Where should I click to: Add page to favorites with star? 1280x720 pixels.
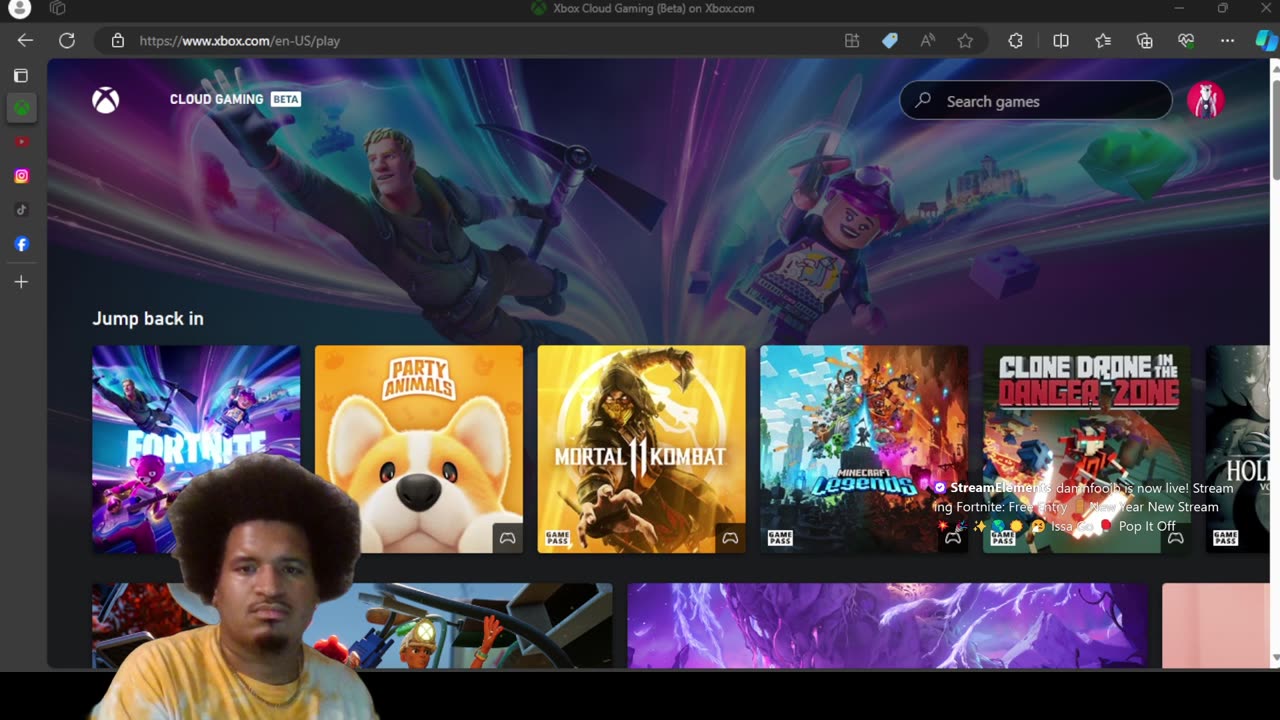click(965, 41)
